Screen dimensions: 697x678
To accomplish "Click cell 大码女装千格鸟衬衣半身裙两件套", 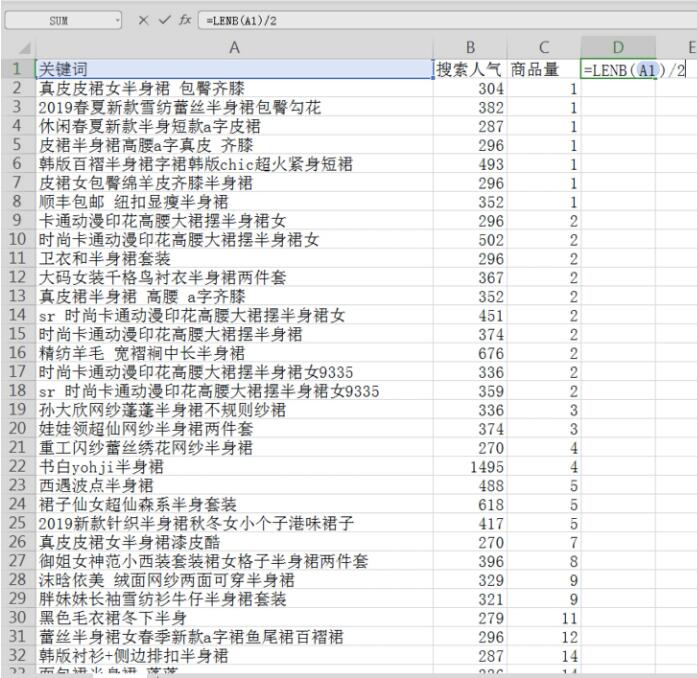I will coord(234,277).
